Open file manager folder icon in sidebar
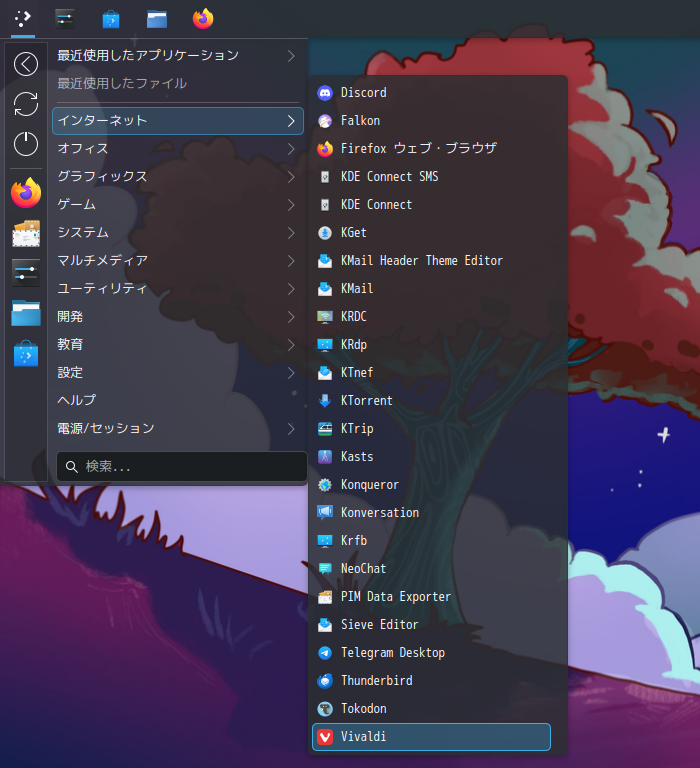This screenshot has height=768, width=700. (26, 313)
